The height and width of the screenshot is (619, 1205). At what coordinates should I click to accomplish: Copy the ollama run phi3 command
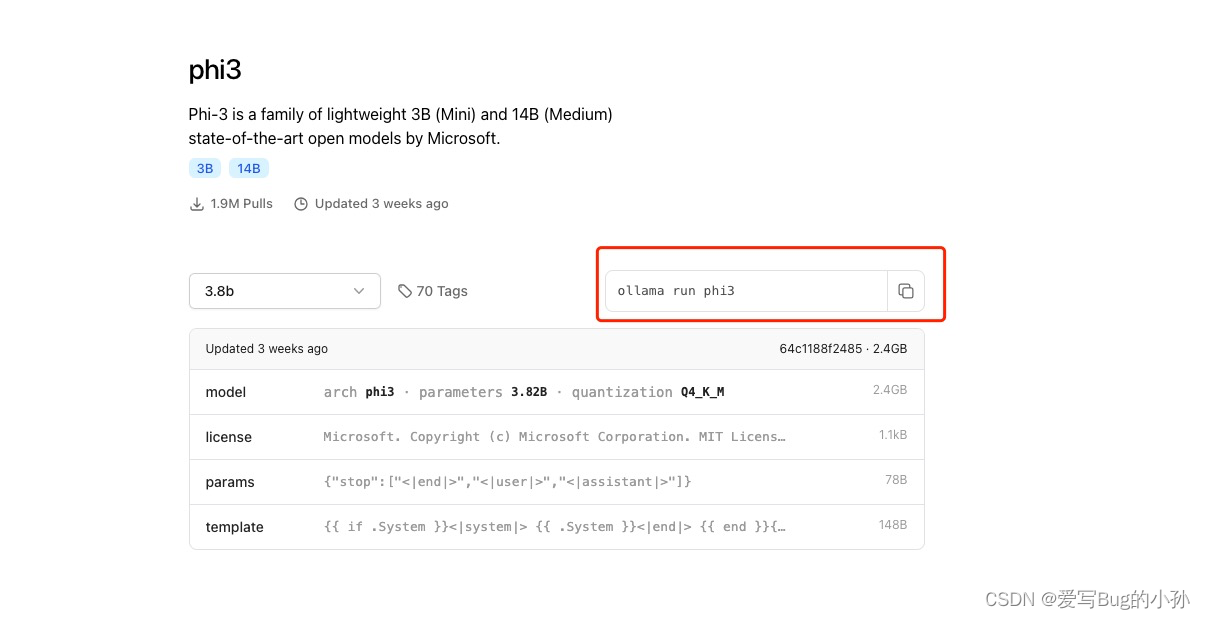coord(905,291)
